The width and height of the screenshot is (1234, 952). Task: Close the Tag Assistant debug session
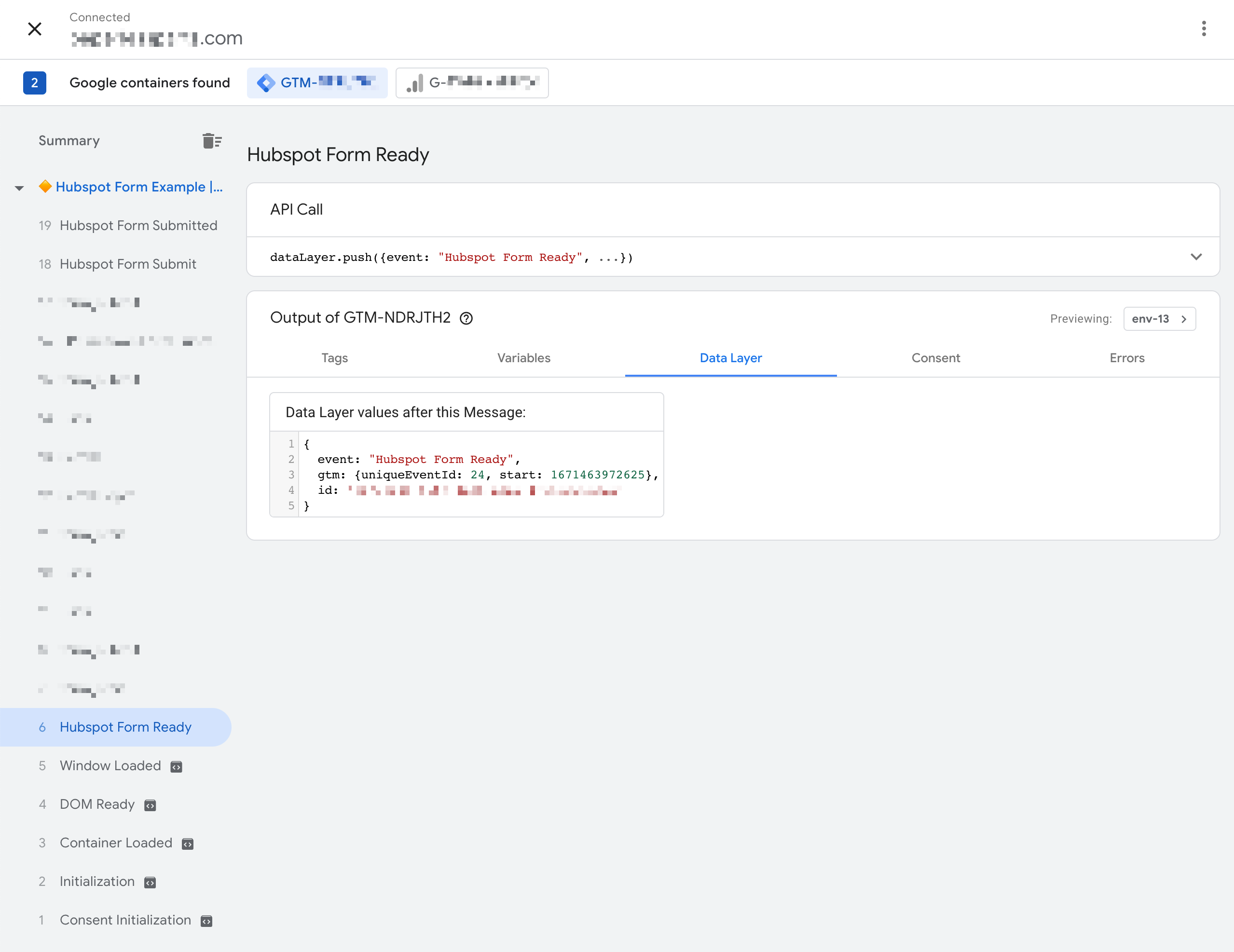coord(34,29)
